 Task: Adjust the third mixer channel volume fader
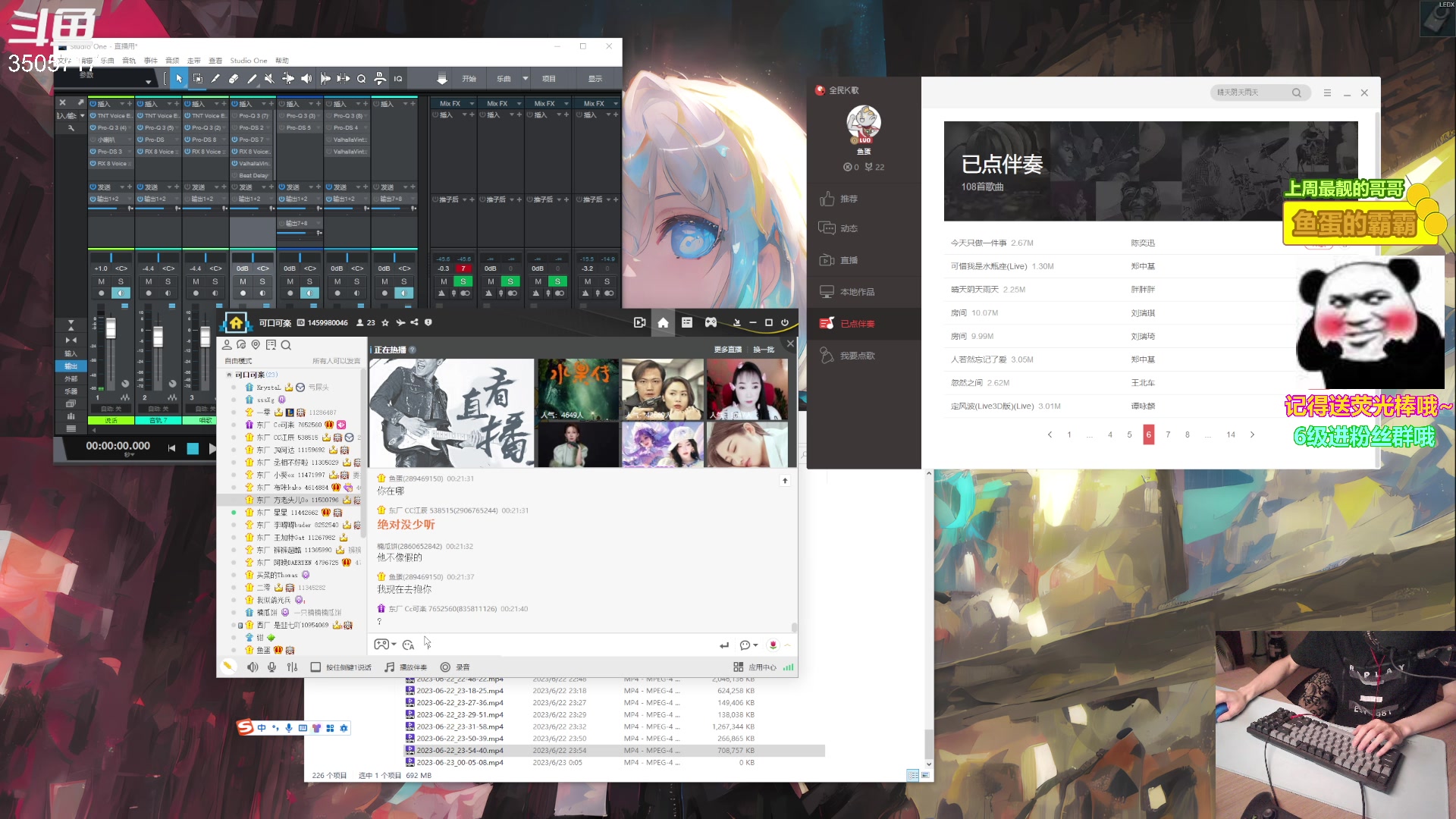pyautogui.click(x=205, y=336)
